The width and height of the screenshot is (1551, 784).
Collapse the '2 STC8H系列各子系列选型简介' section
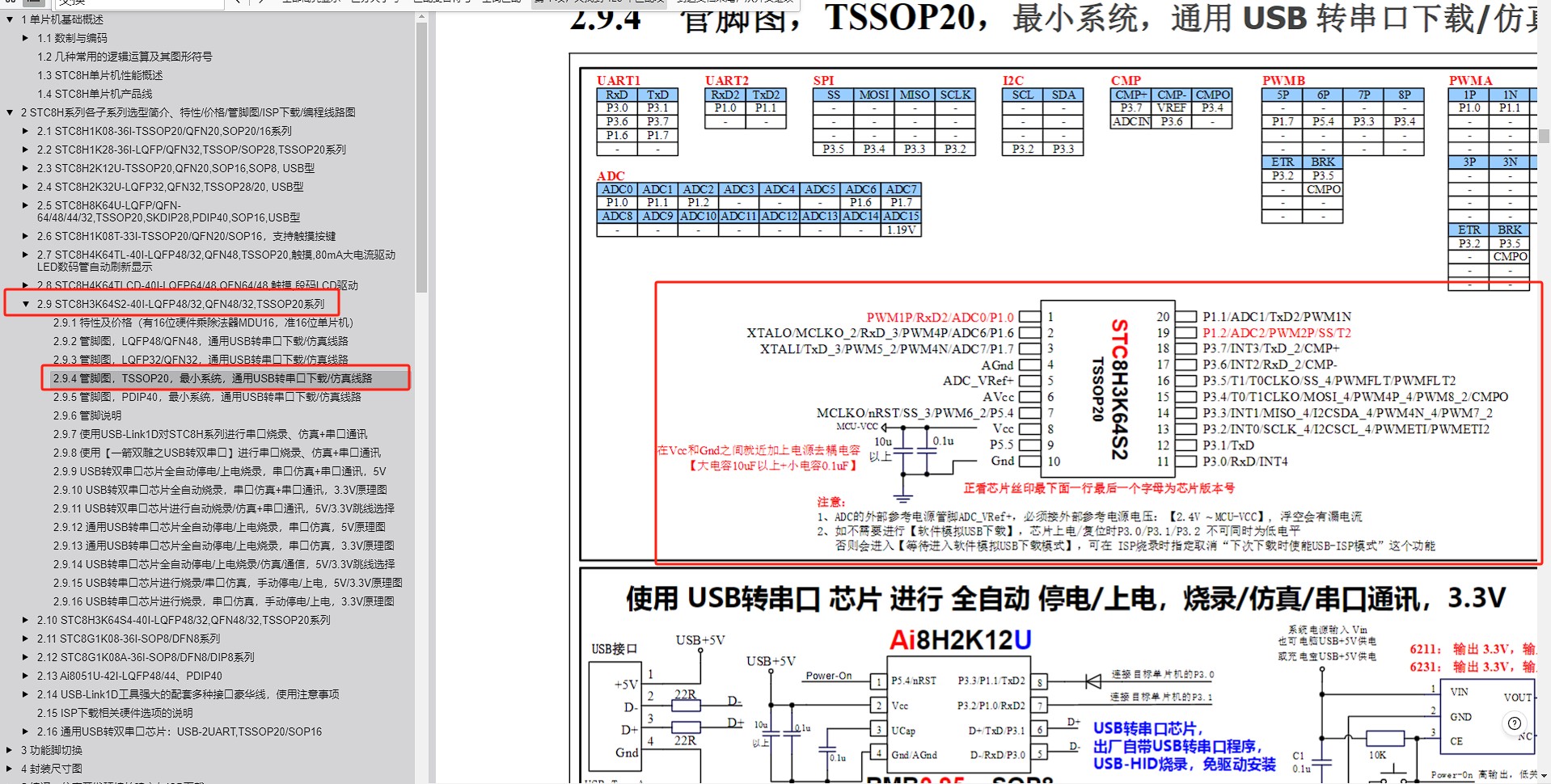[x=10, y=112]
